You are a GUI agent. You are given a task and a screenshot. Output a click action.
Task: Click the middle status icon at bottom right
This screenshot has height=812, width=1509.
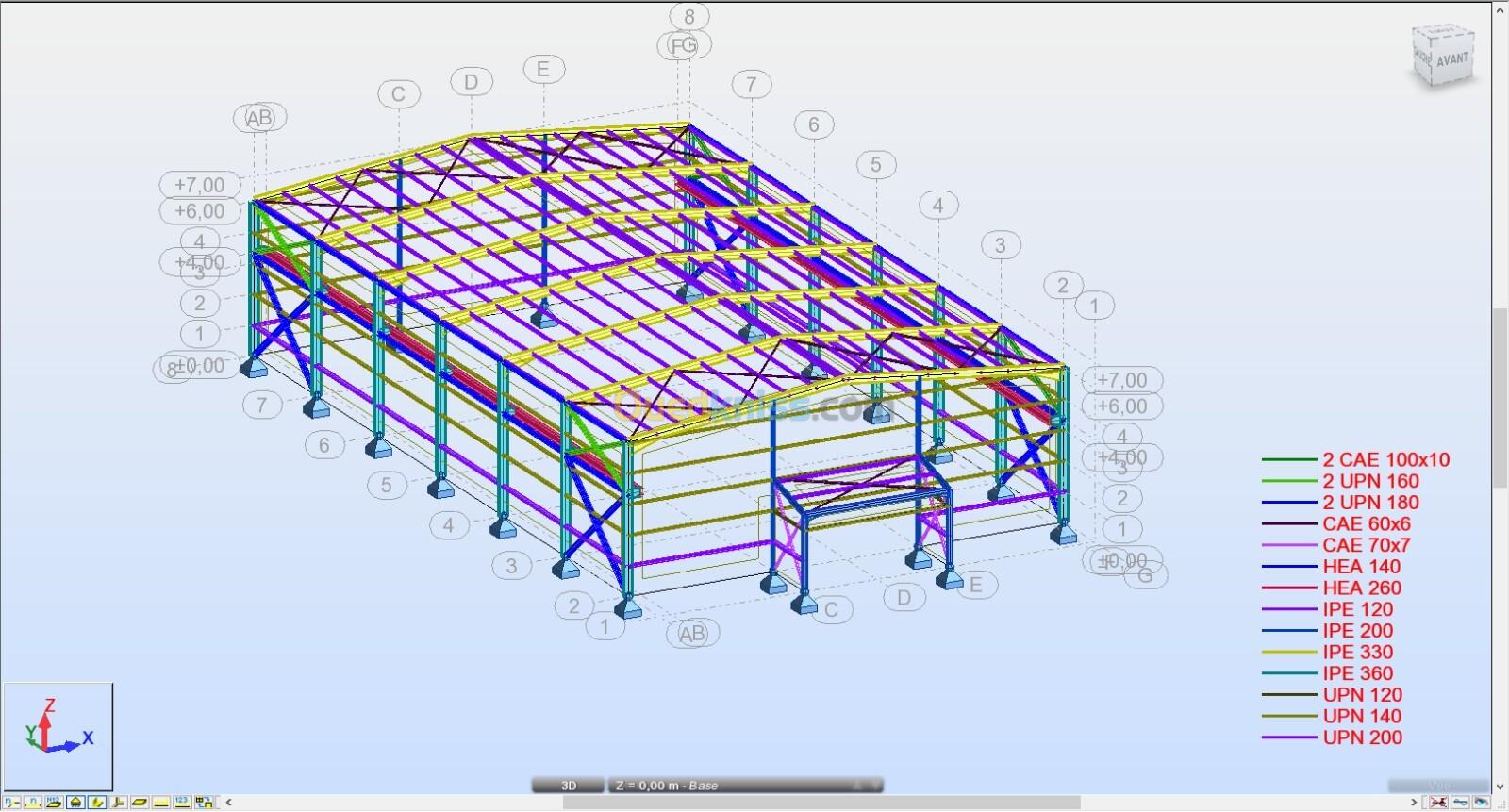(1460, 802)
